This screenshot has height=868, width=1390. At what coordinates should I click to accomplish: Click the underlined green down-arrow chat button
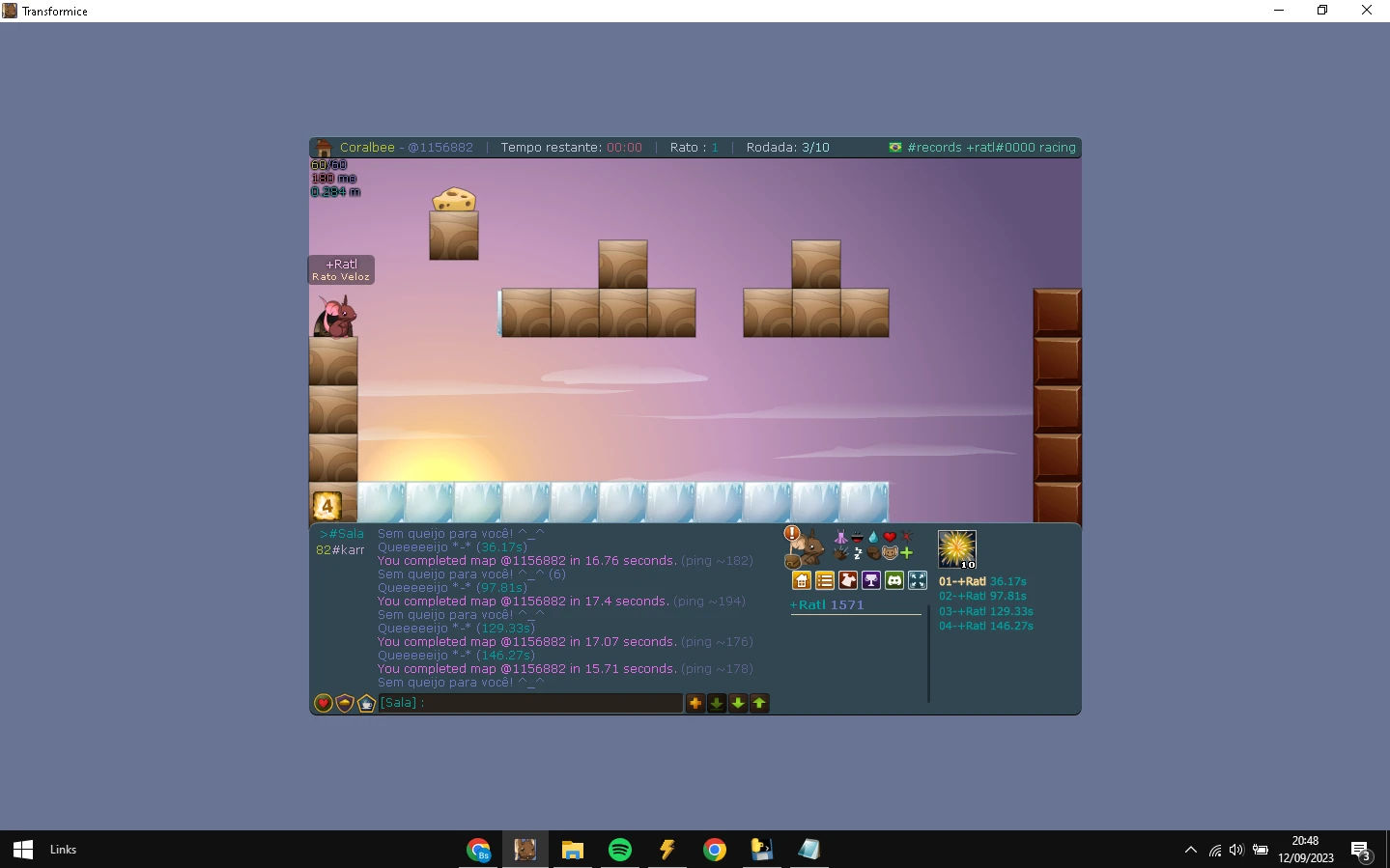coord(717,703)
